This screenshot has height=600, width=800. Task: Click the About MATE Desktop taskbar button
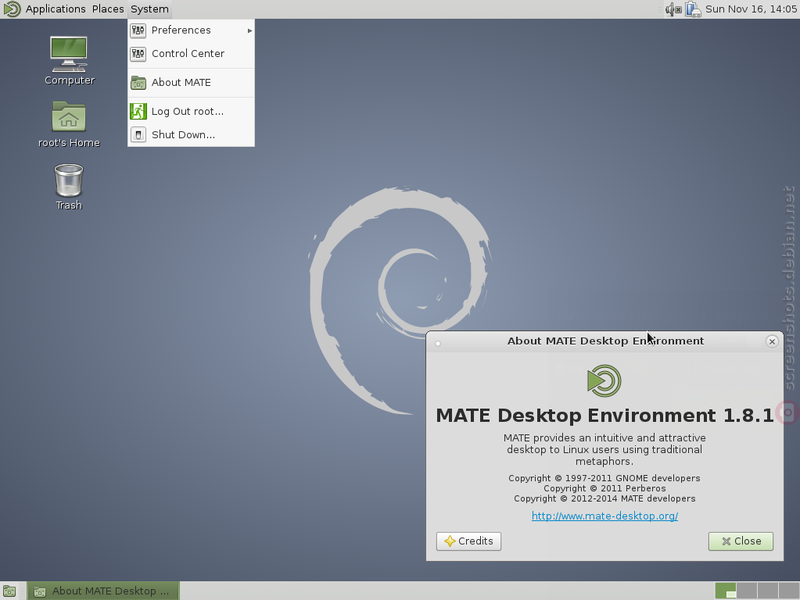pyautogui.click(x=104, y=591)
